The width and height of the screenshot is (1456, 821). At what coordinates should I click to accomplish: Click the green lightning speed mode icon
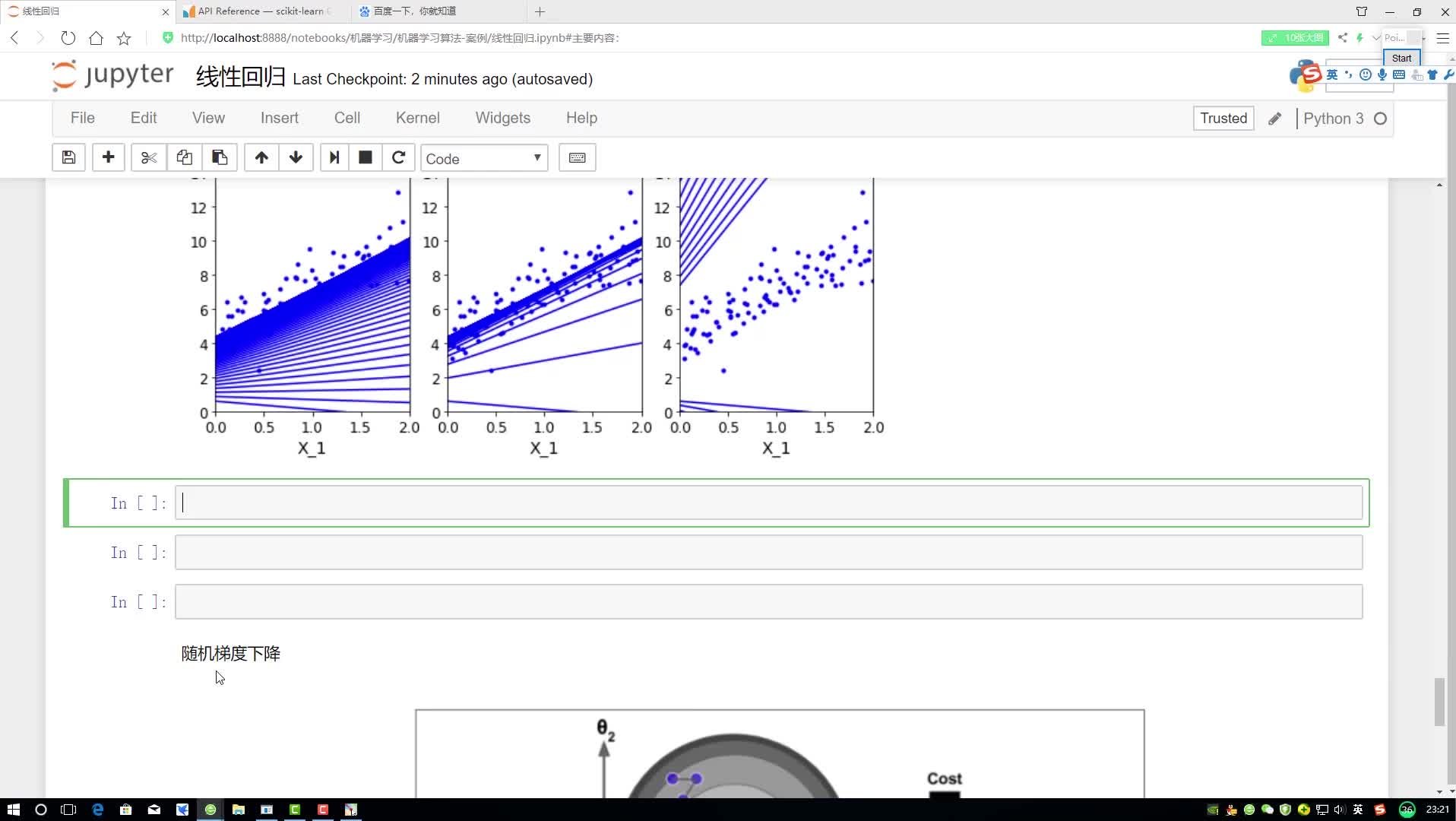[1359, 37]
